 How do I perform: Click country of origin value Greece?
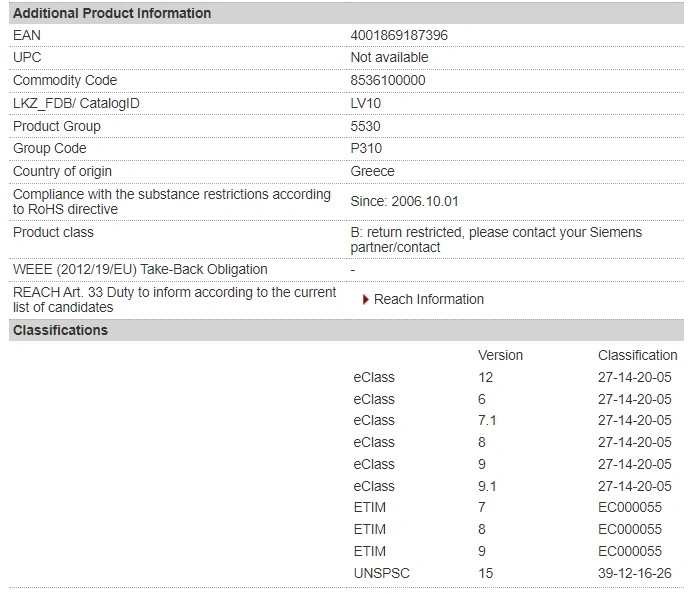[x=372, y=171]
